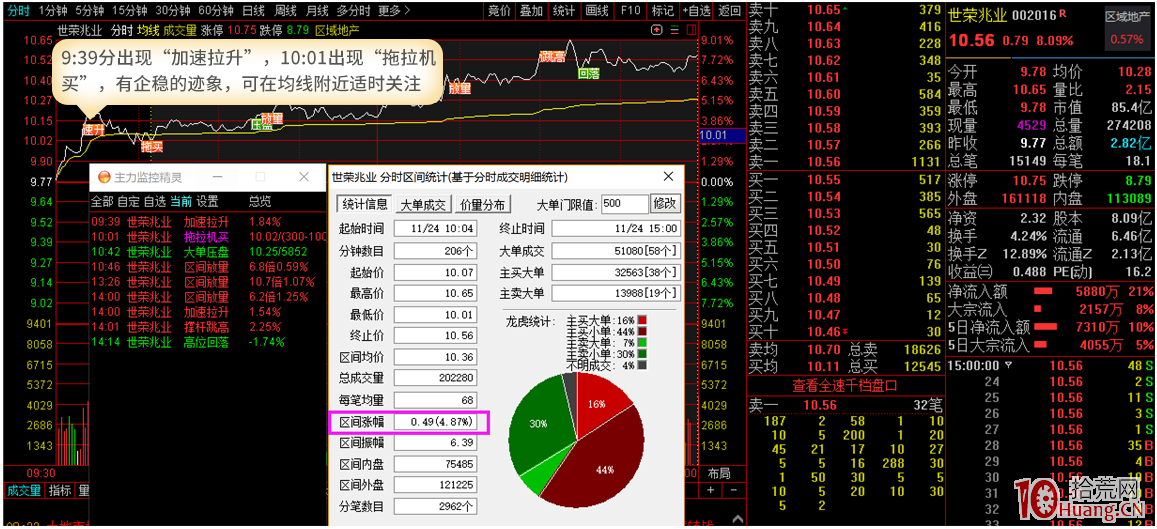Click the red arrow icon above the chart
This screenshot has width=1157, height=529.
point(657,30)
